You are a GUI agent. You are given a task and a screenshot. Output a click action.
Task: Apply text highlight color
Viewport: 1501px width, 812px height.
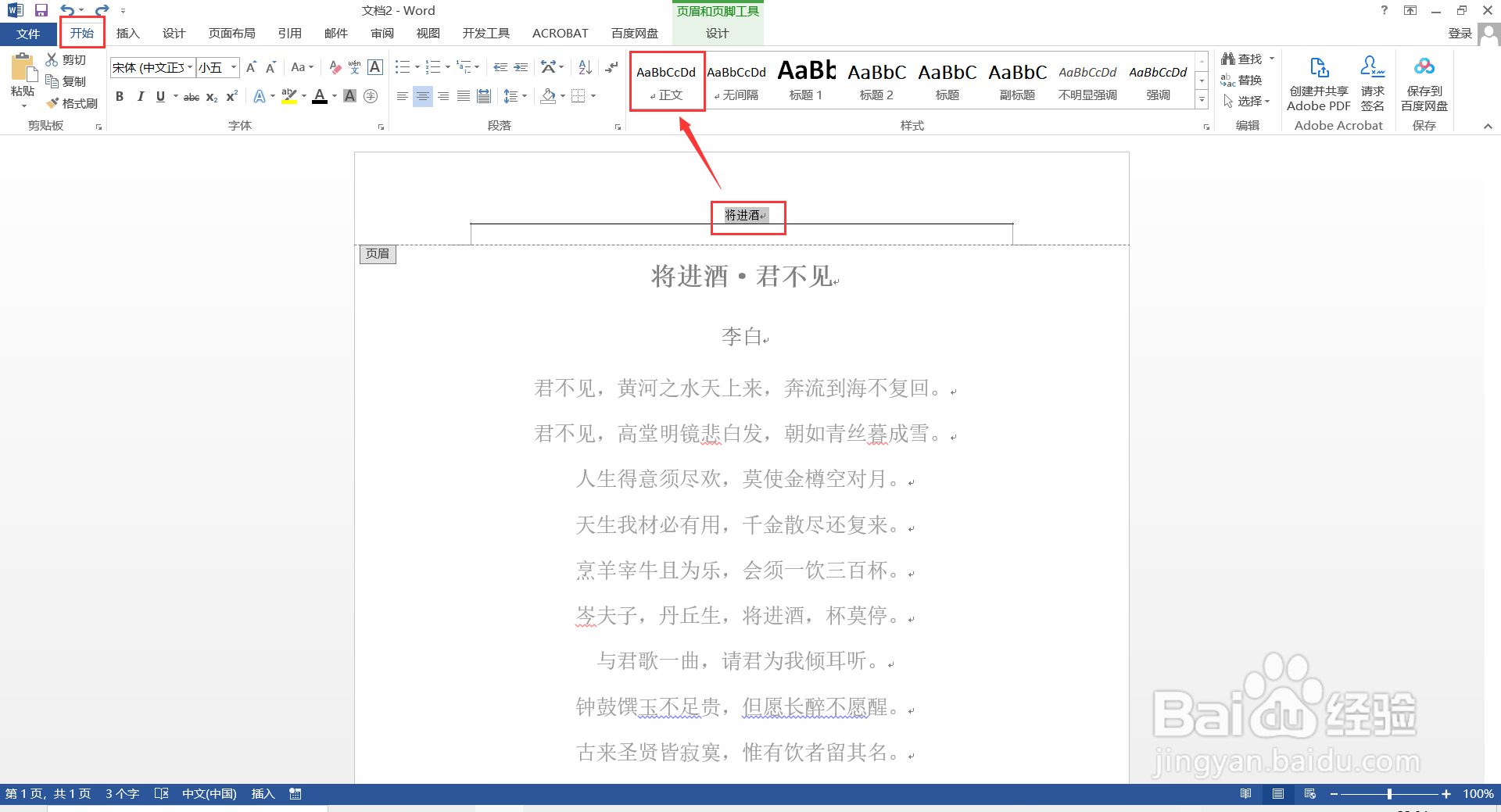coord(288,96)
